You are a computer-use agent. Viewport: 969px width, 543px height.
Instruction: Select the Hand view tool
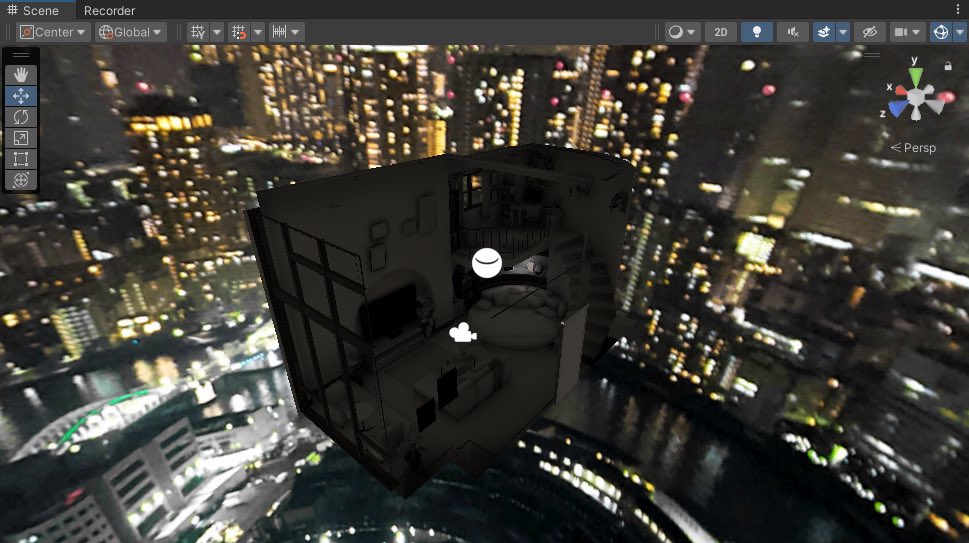tap(20, 75)
